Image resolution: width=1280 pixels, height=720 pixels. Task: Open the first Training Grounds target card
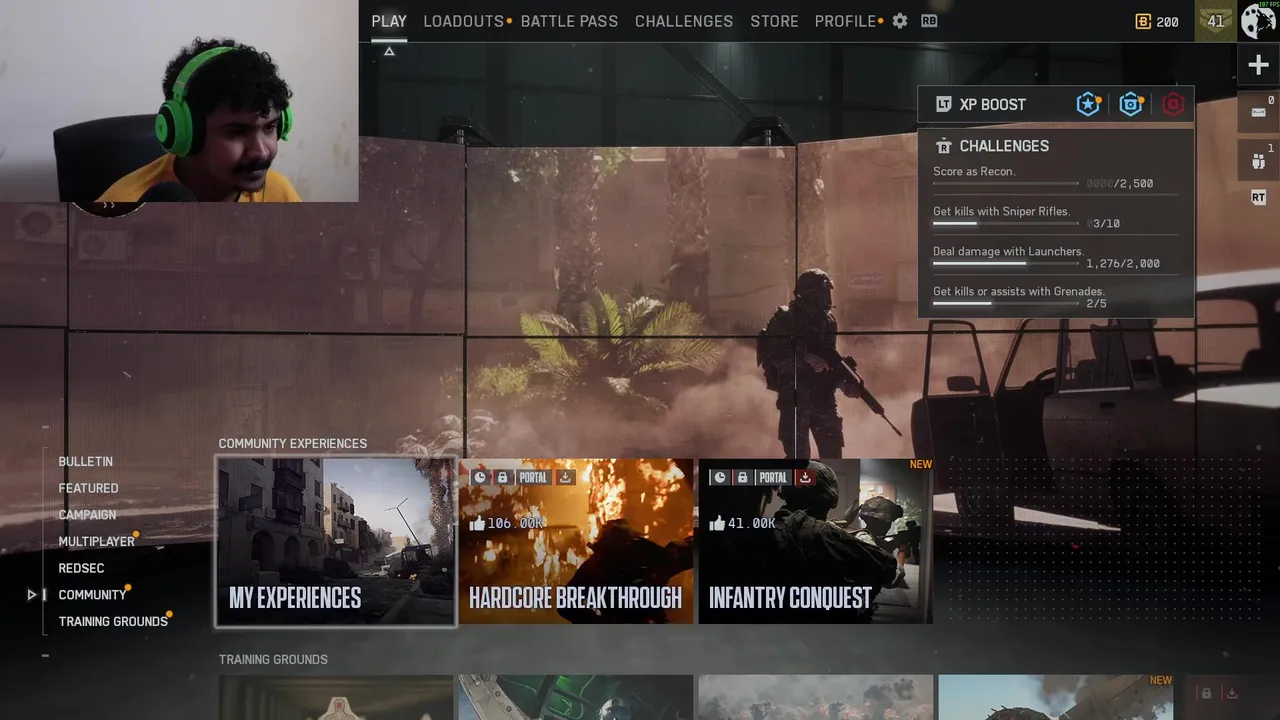(336, 697)
